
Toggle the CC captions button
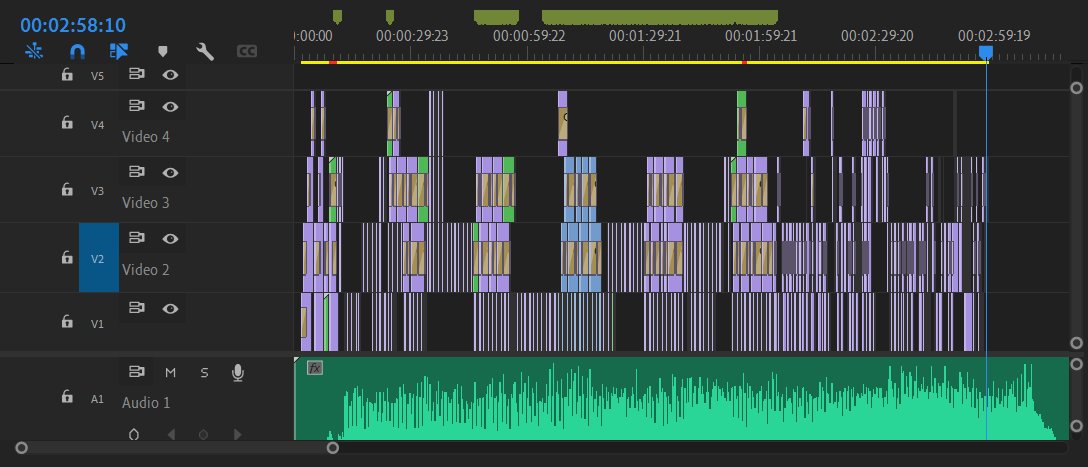coord(246,51)
